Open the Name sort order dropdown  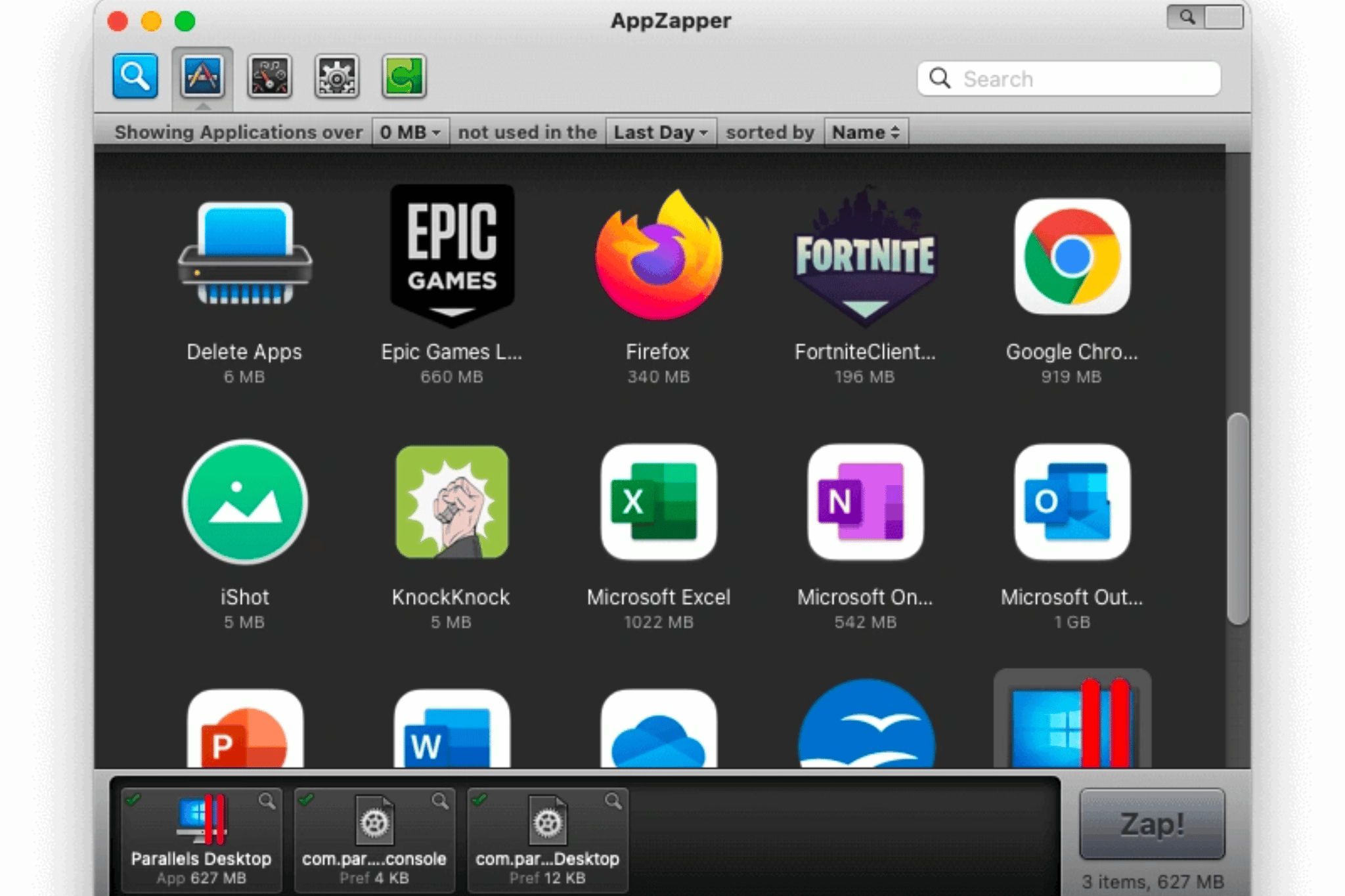point(865,131)
